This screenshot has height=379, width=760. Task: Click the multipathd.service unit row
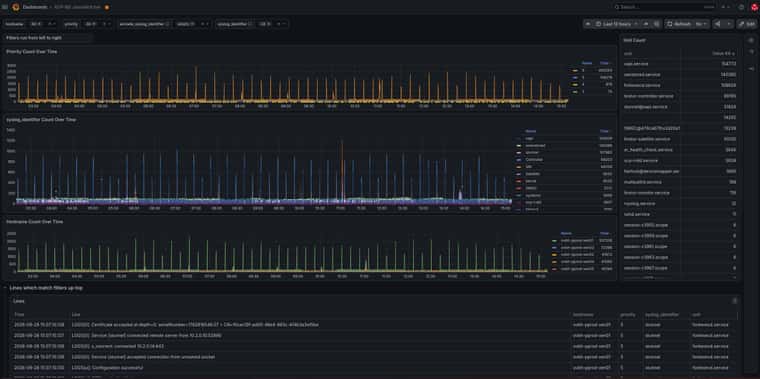click(x=680, y=182)
